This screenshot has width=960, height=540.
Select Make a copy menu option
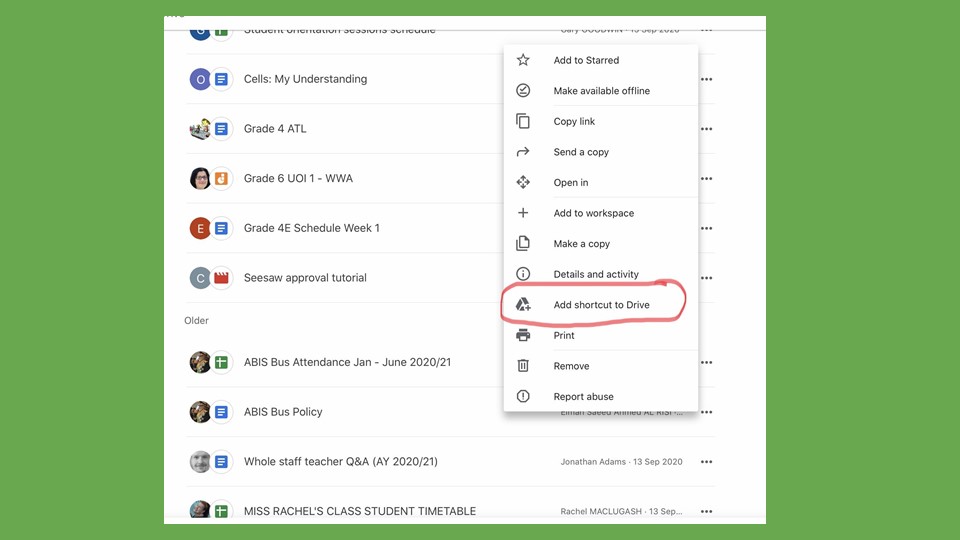[x=581, y=244]
